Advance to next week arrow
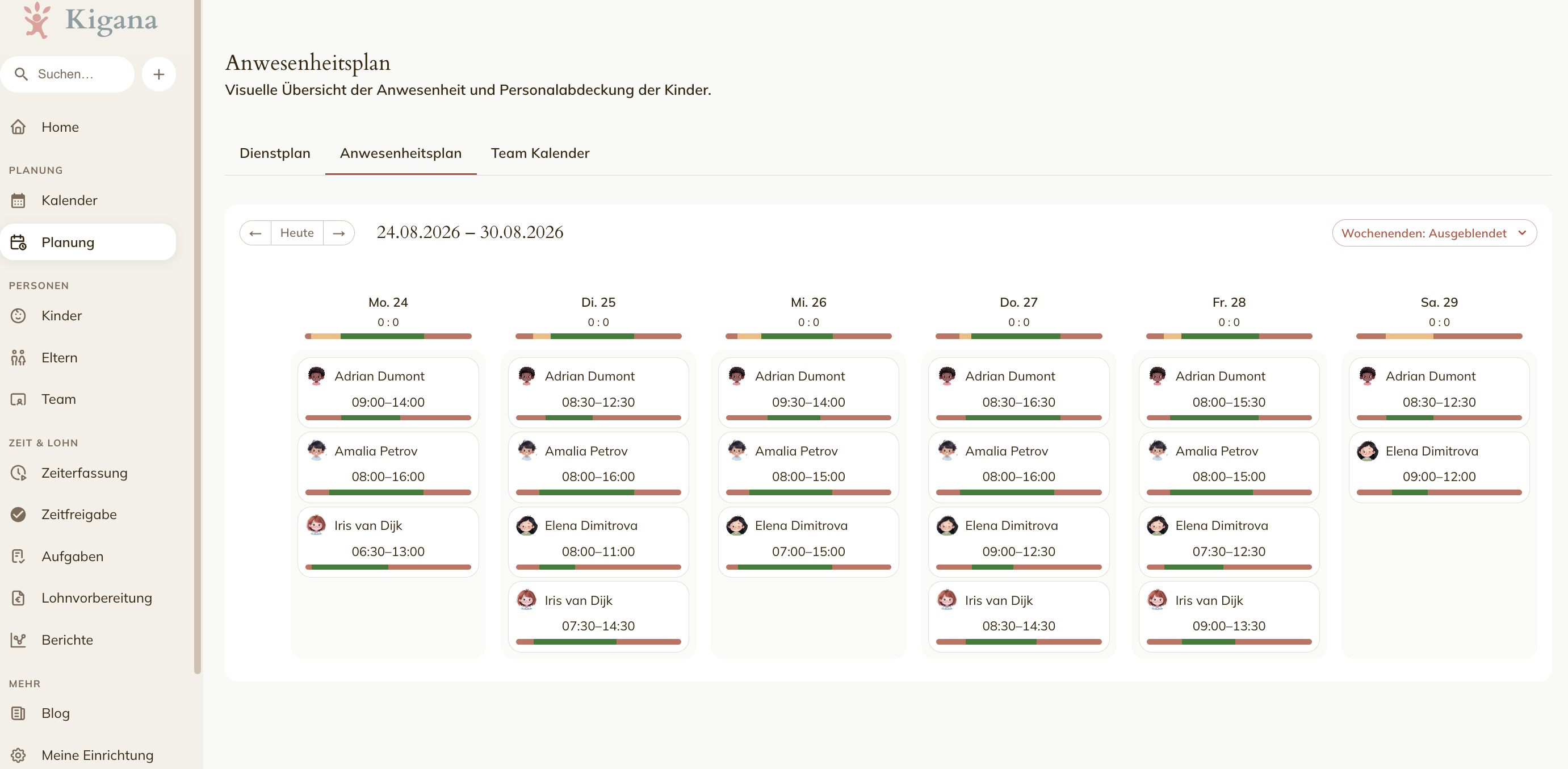This screenshot has width=1568, height=769. pyautogui.click(x=338, y=233)
